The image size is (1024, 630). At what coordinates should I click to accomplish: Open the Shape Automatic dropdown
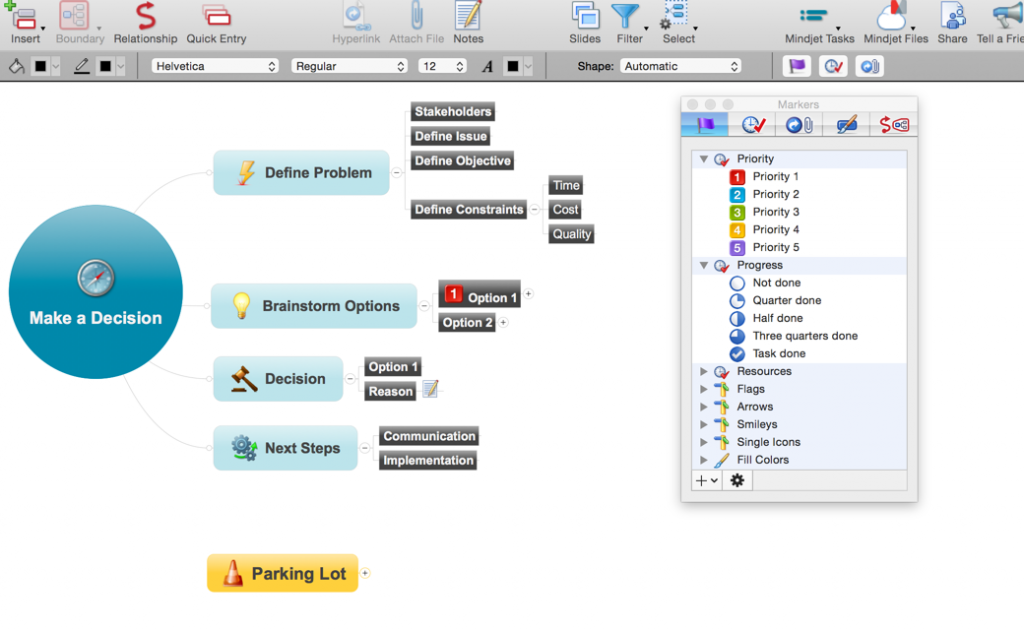point(681,65)
